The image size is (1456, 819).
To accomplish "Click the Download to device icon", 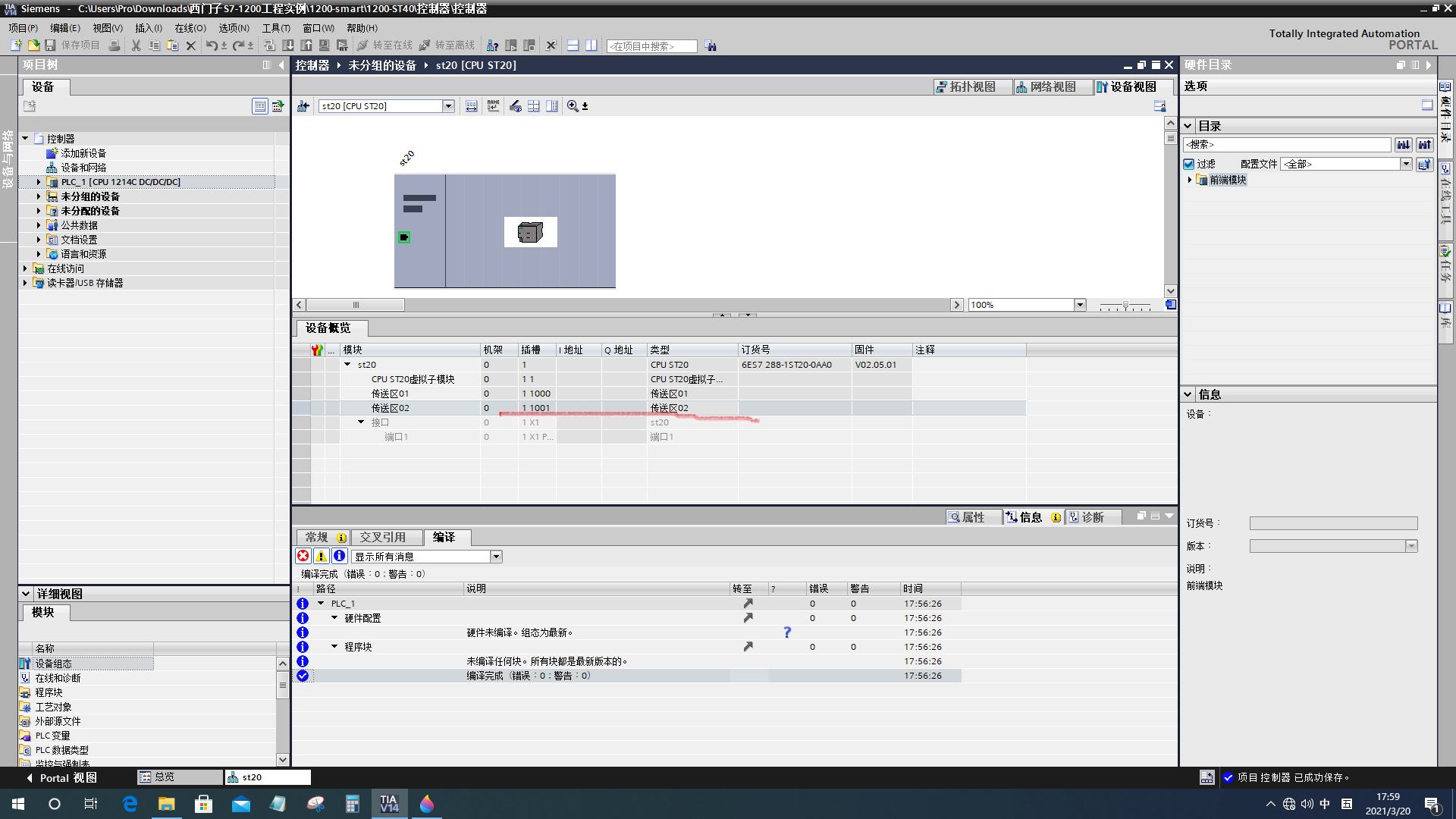I will (288, 45).
